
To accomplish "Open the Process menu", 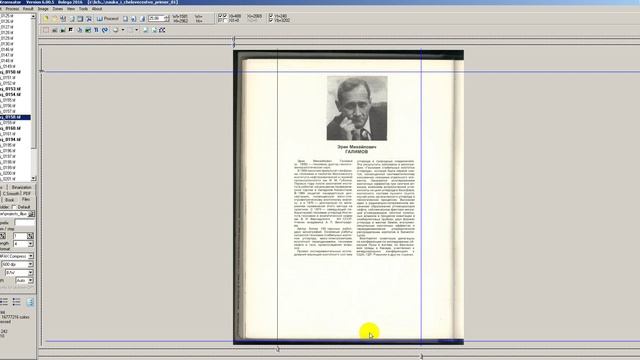I will (x=12, y=9).
